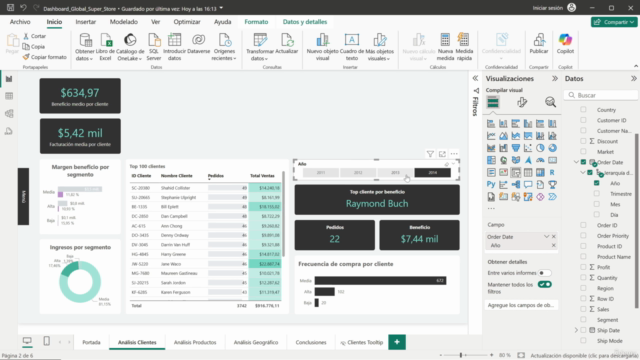Select 2011 in the Año slicer

tap(321, 173)
